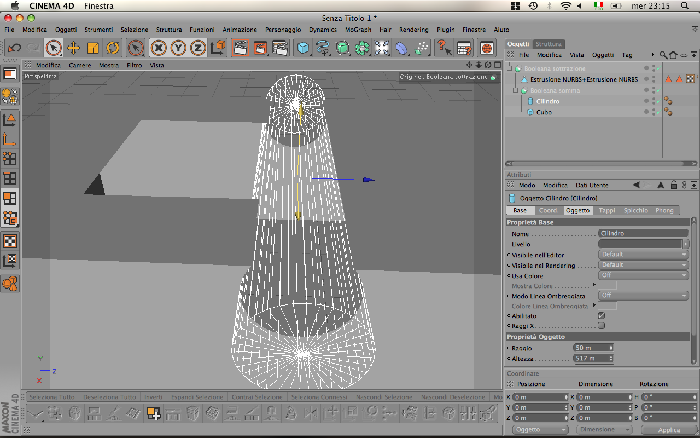Open the Usa Colore dropdown
Screen dimensions: 700x438
point(643,275)
